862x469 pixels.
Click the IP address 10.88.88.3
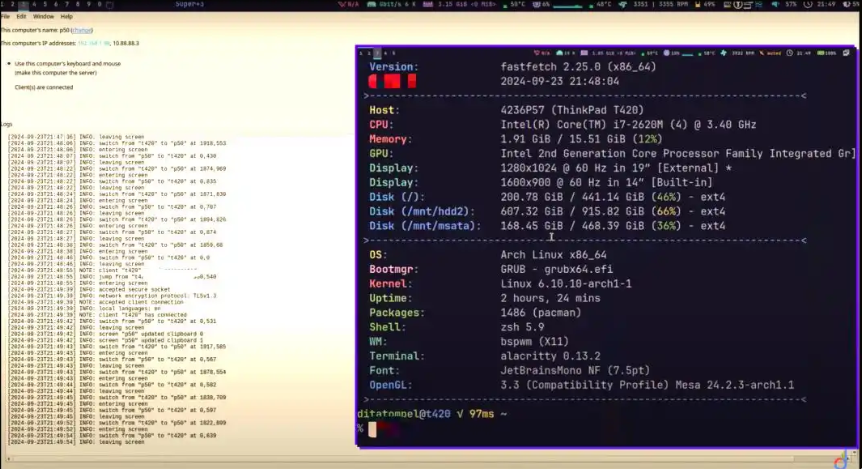click(126, 43)
